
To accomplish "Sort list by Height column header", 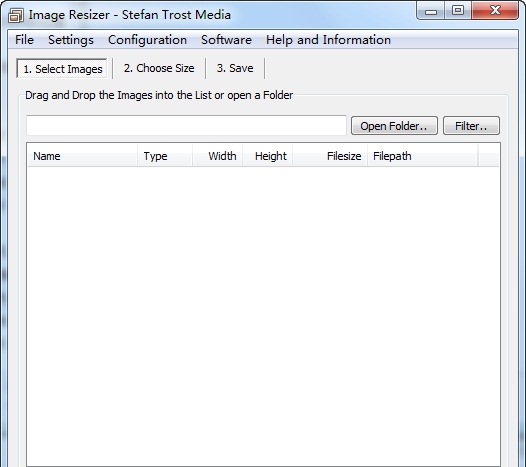I will (x=267, y=156).
